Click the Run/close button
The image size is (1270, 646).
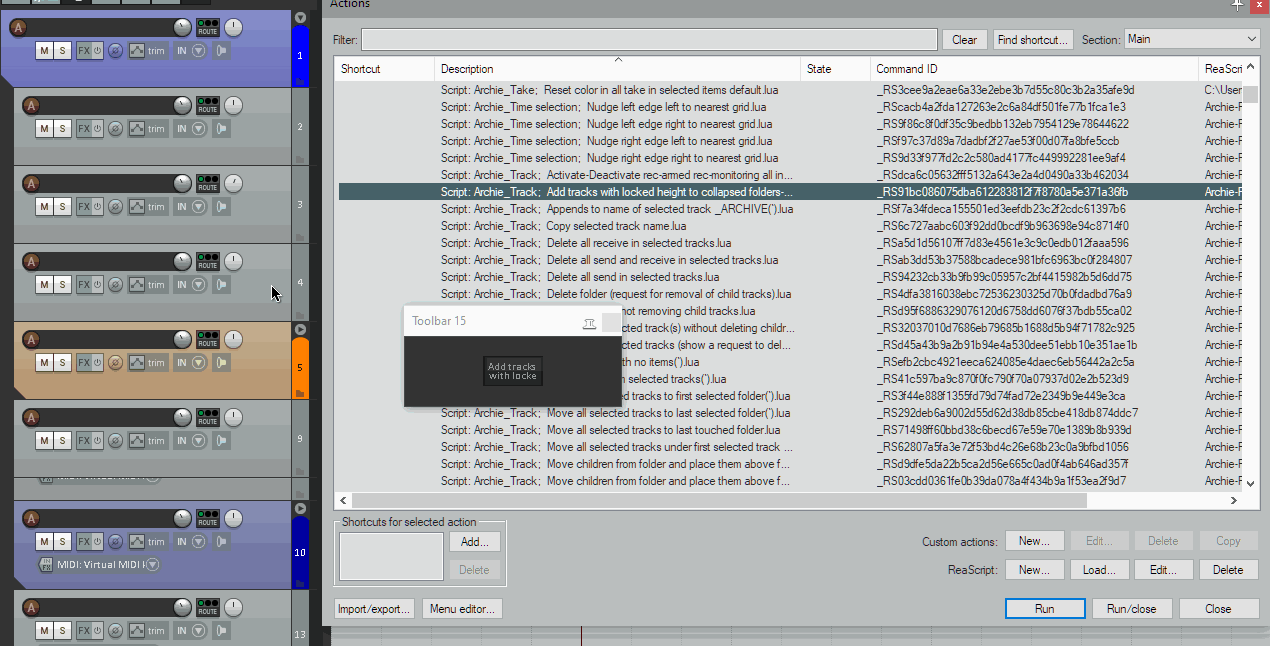point(1132,608)
